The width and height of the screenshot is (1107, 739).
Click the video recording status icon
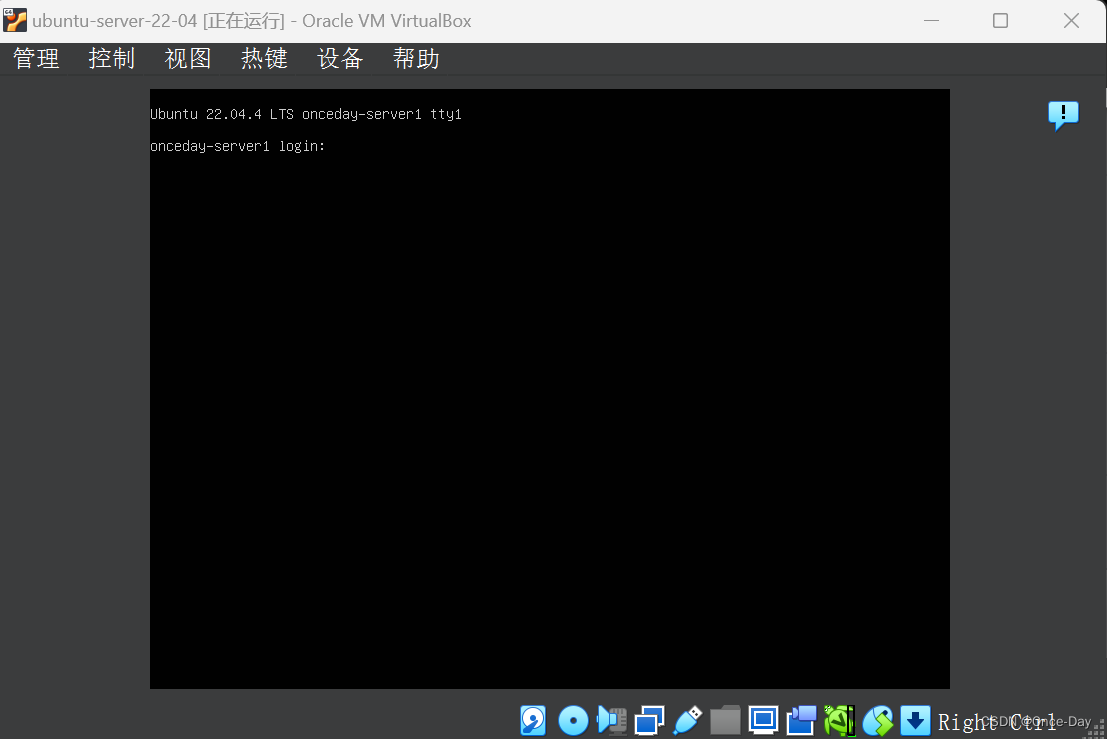point(801,721)
